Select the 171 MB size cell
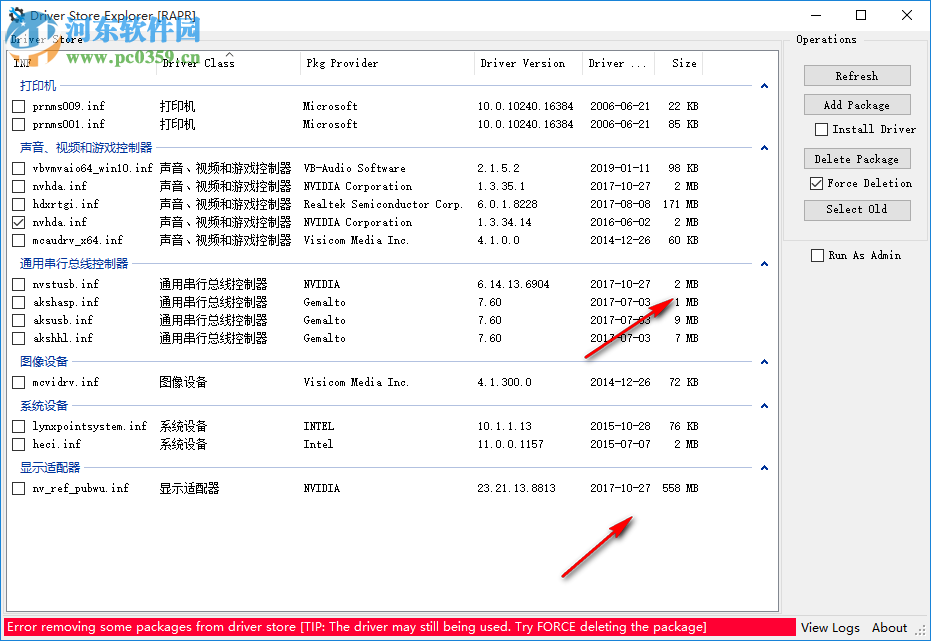Image resolution: width=931 pixels, height=641 pixels. [681, 204]
